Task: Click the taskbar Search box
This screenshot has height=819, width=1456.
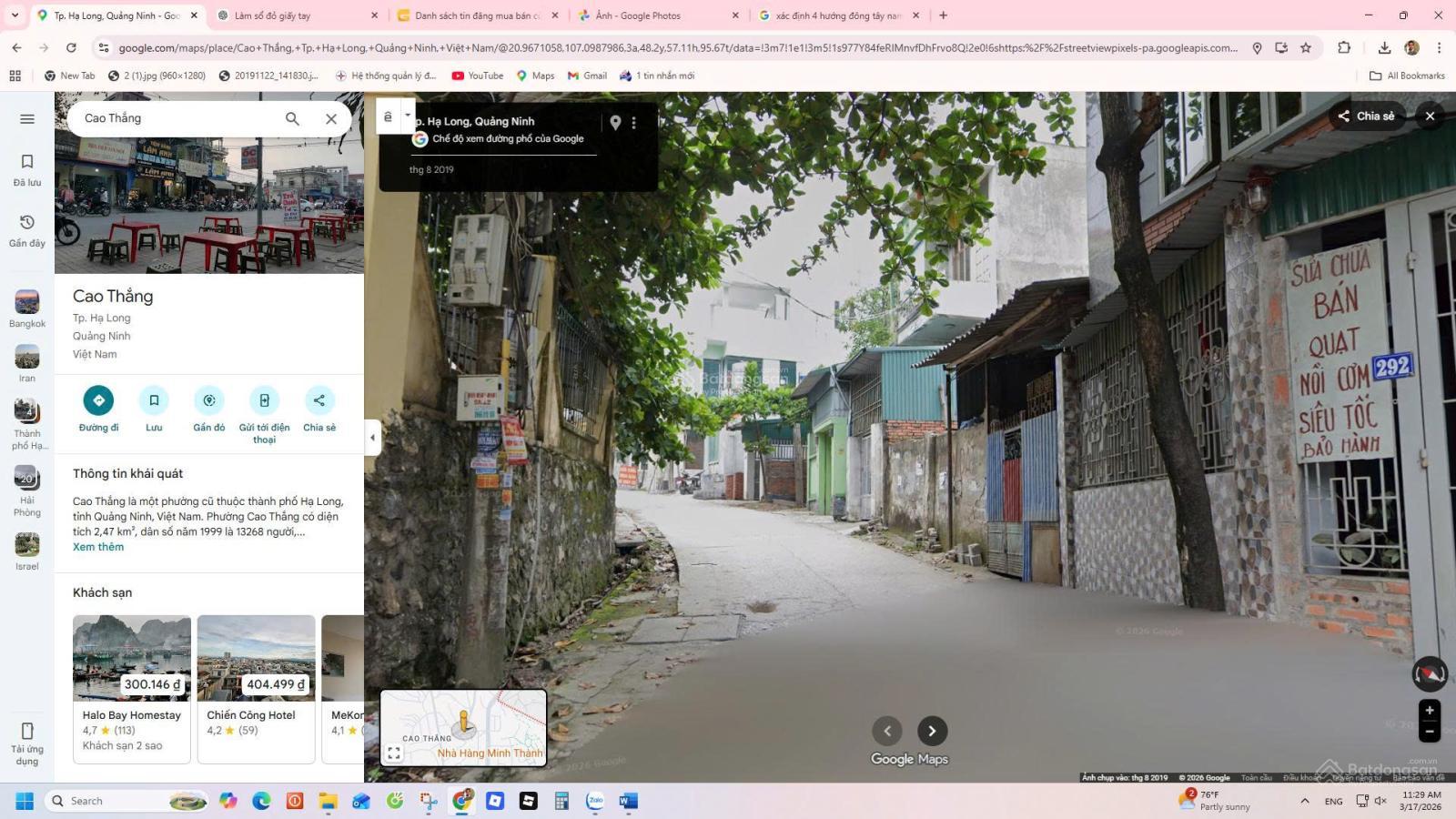Action: click(x=127, y=801)
